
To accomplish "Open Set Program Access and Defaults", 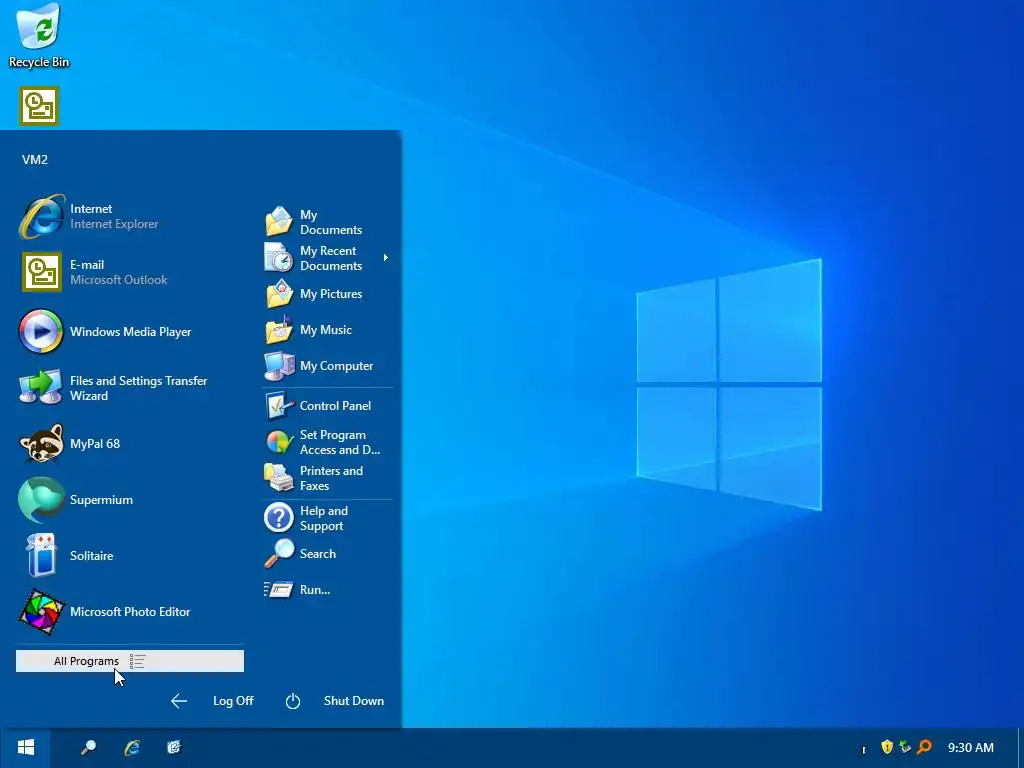I will point(328,442).
